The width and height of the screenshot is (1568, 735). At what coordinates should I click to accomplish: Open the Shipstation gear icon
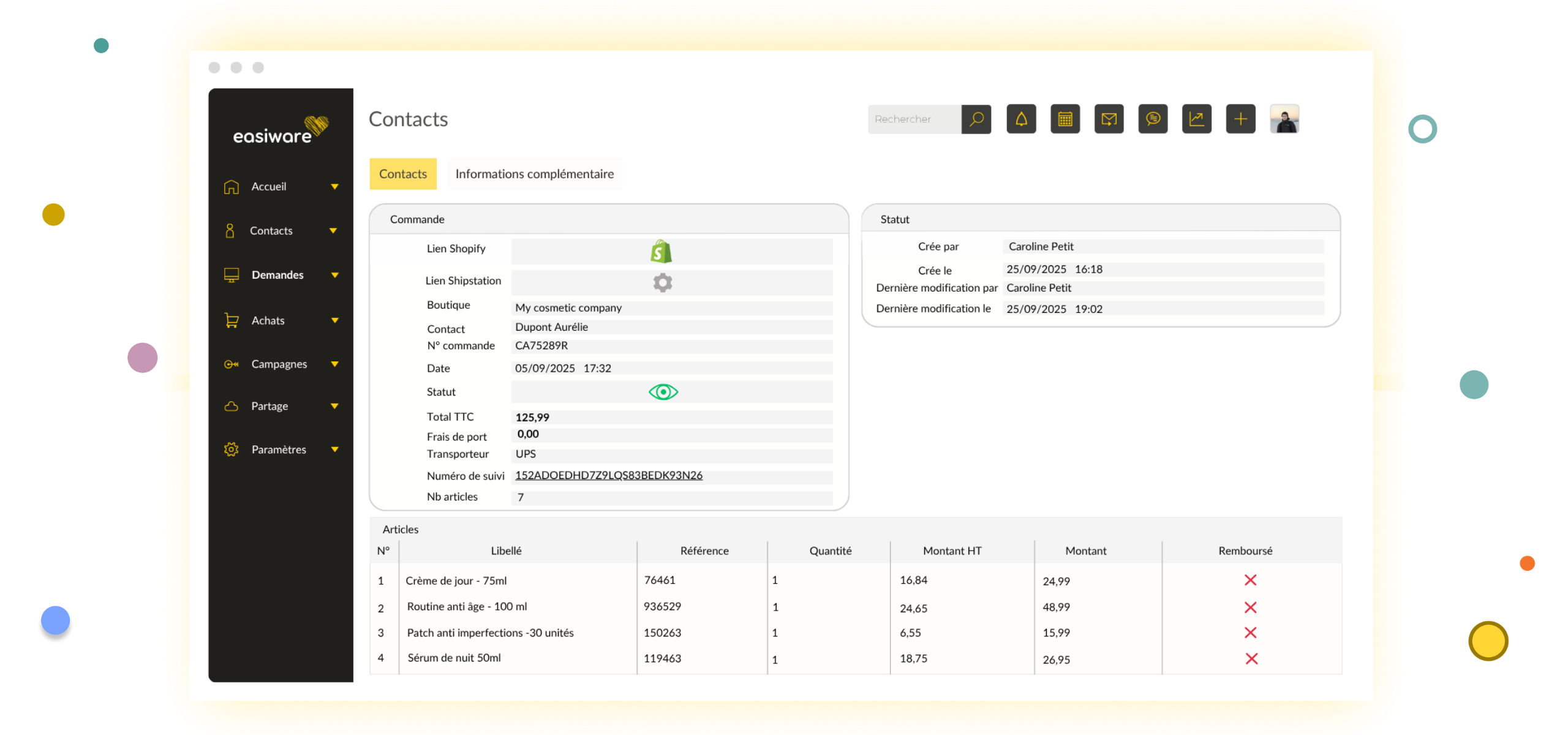[662, 282]
